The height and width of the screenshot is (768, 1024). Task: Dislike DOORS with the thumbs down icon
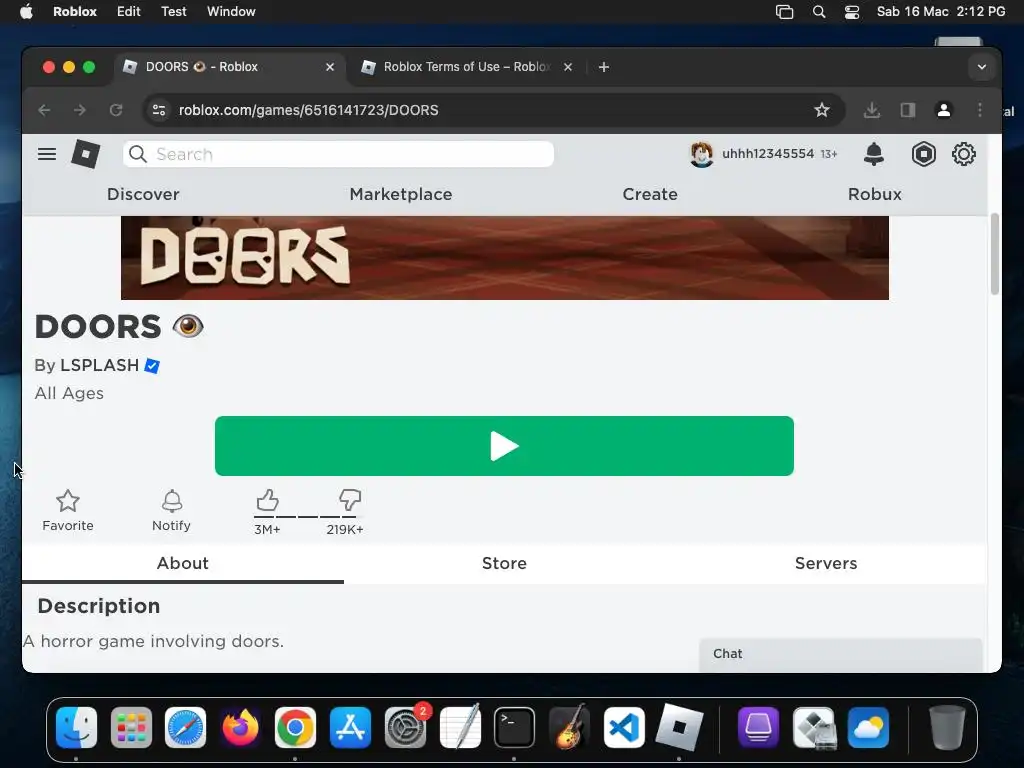point(350,500)
